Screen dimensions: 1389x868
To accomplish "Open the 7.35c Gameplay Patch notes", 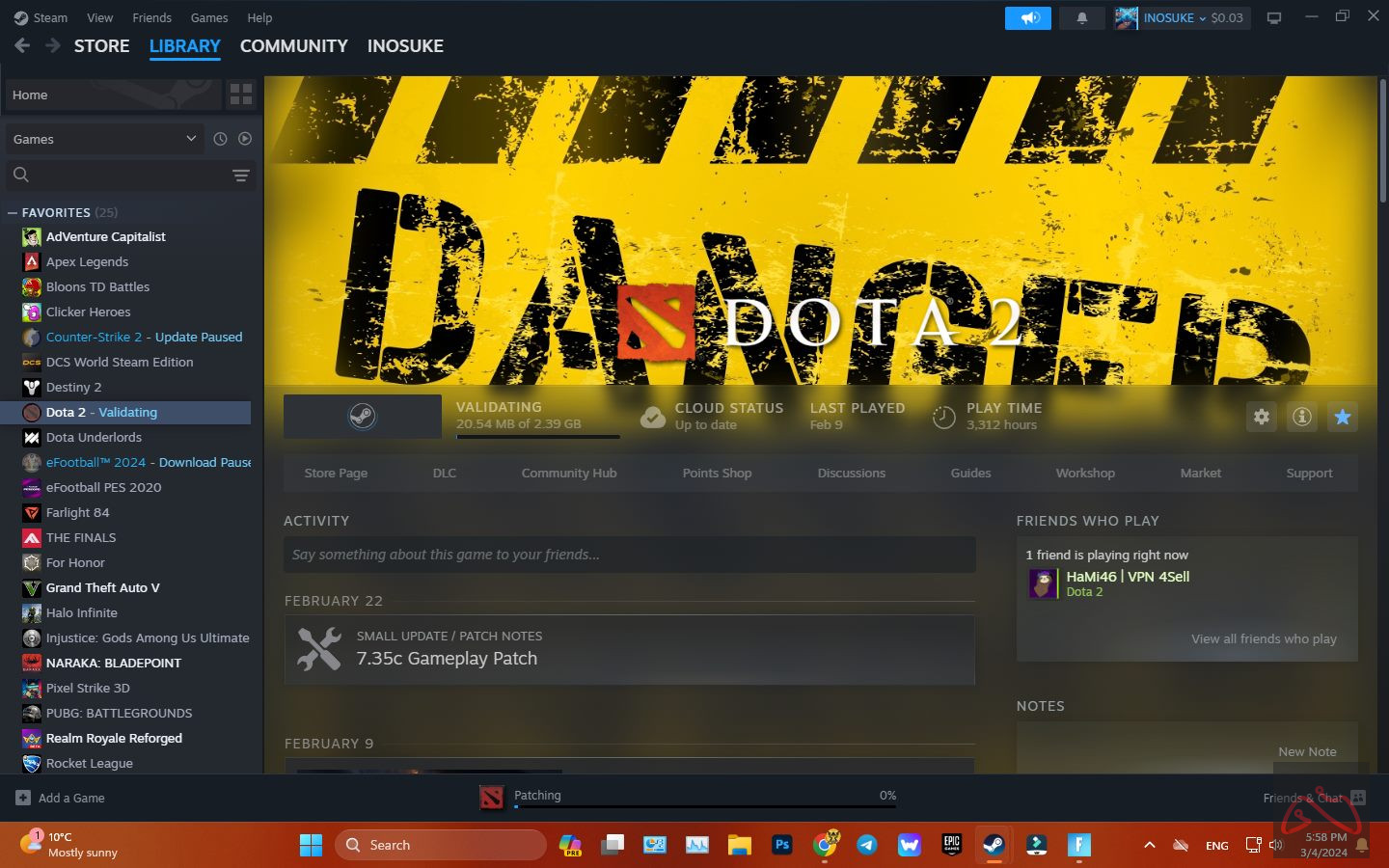I will [448, 658].
